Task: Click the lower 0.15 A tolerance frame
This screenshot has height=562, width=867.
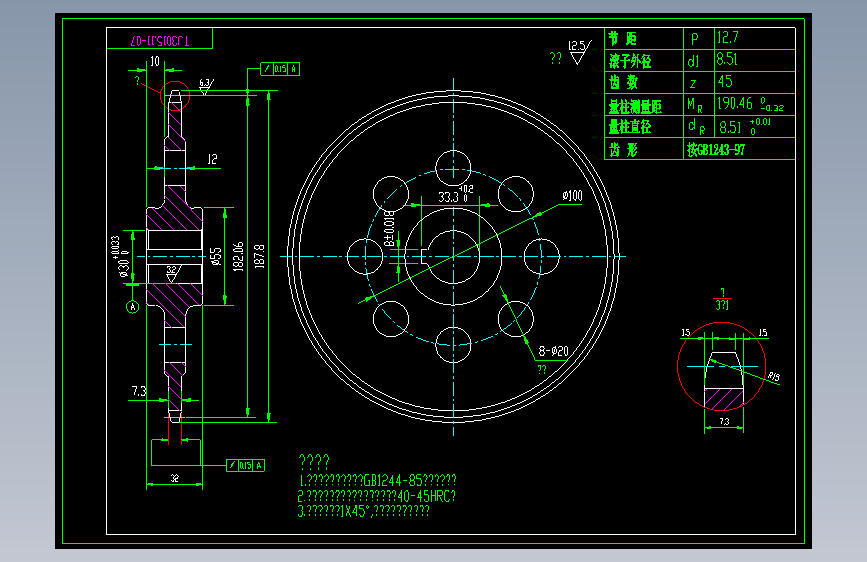Action: (246, 465)
